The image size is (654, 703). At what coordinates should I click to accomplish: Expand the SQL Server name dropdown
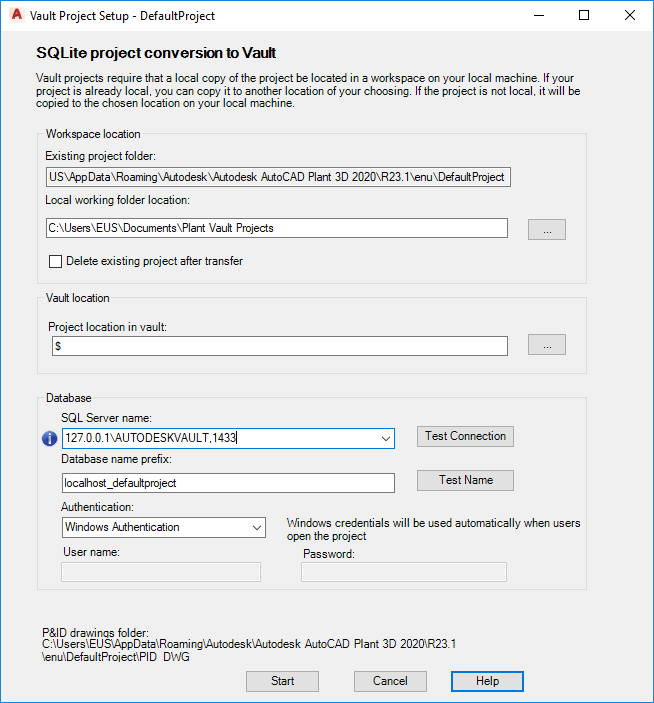[386, 438]
